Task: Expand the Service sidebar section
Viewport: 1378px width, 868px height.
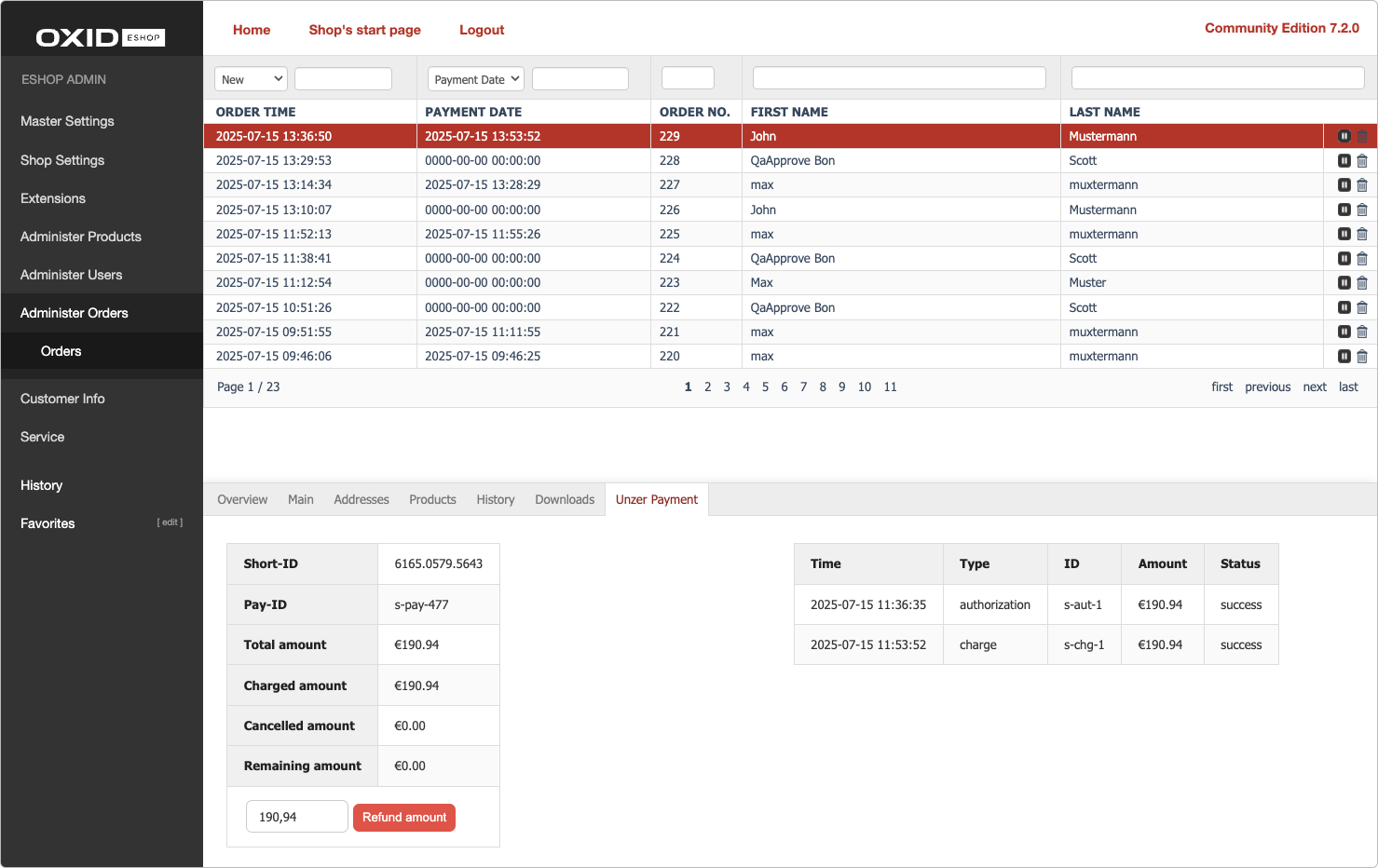Action: point(43,437)
